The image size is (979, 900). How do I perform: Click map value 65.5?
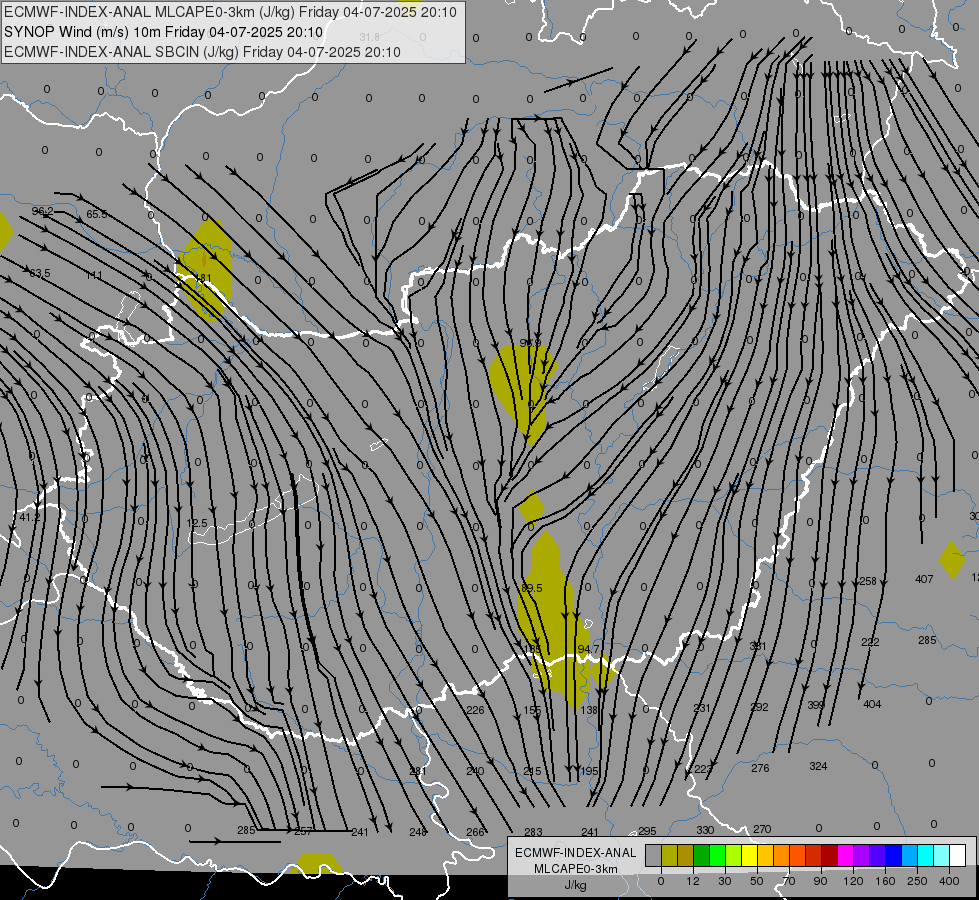pyautogui.click(x=96, y=214)
